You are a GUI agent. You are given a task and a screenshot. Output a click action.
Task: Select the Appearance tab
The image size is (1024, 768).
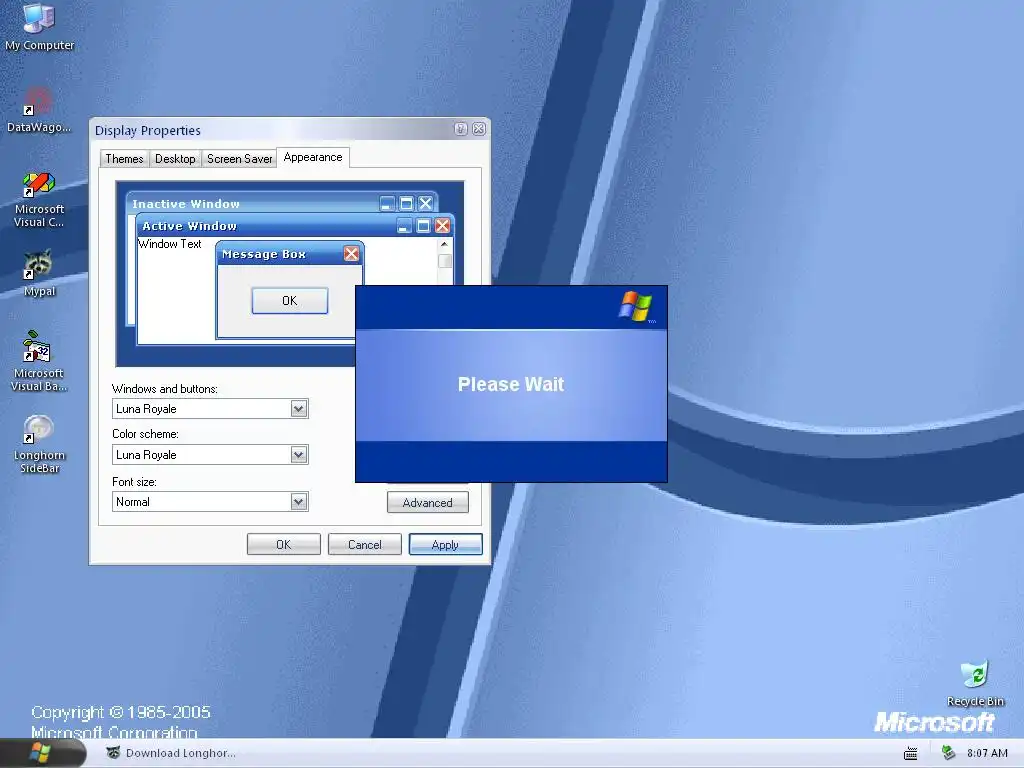point(313,157)
